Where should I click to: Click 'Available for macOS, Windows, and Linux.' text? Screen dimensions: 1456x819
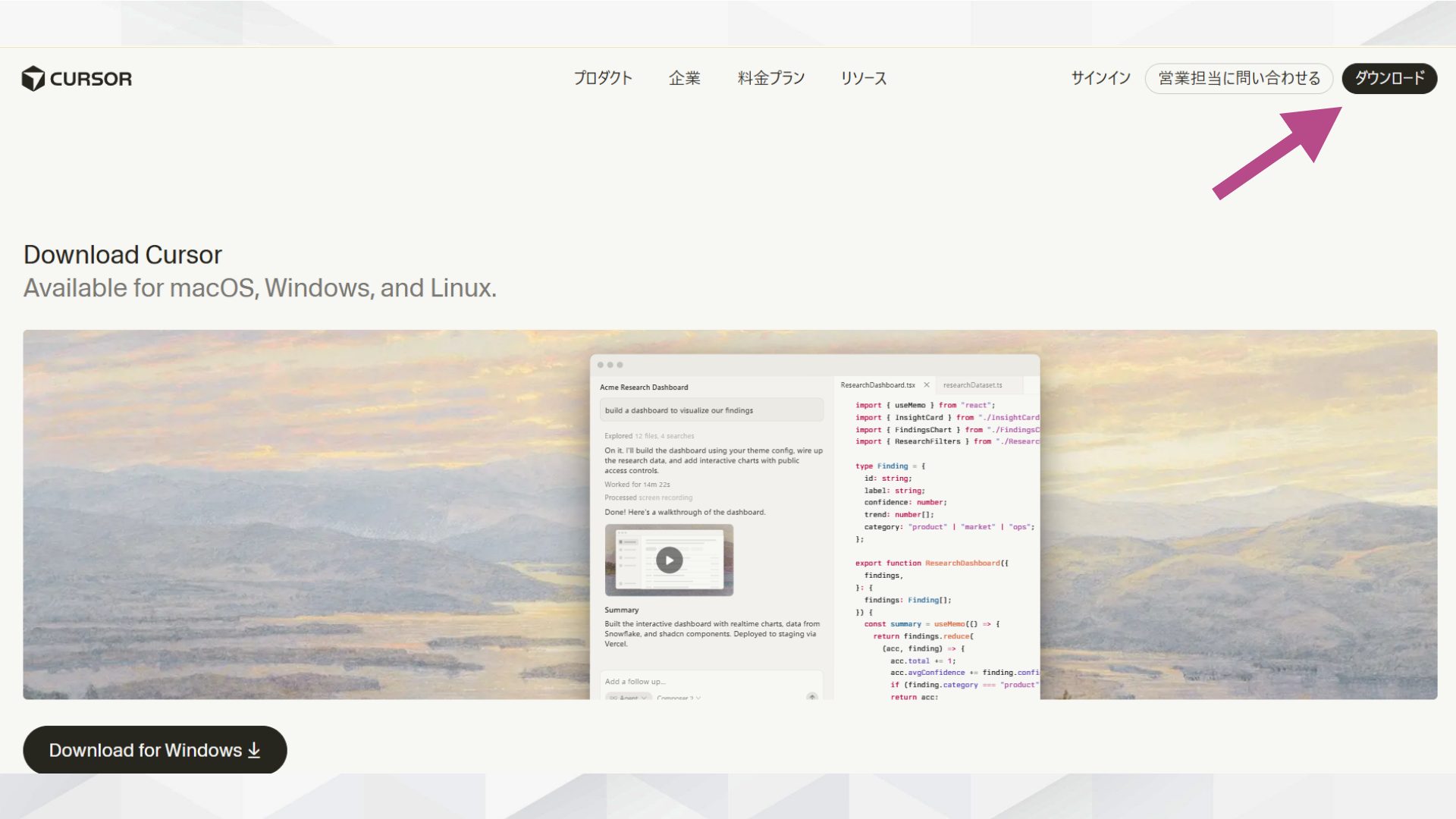coord(260,288)
